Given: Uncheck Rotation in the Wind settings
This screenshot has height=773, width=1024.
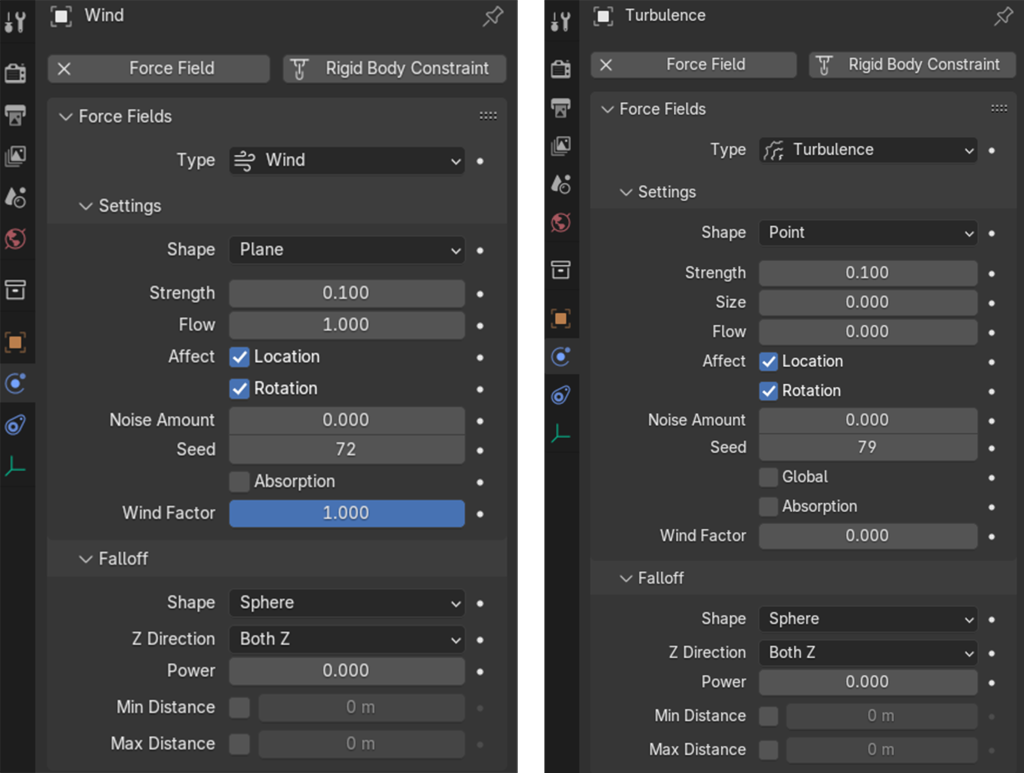Looking at the screenshot, I should 239,388.
